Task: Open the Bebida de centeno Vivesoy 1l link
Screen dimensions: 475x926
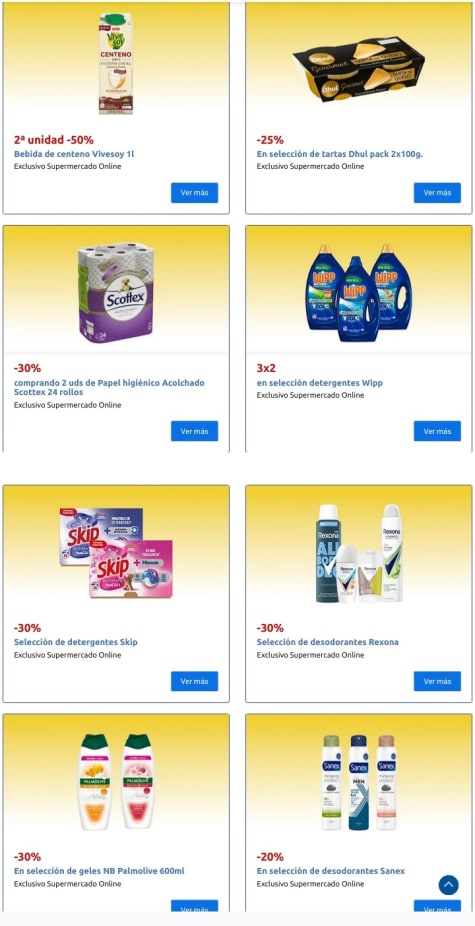Action: (x=74, y=154)
